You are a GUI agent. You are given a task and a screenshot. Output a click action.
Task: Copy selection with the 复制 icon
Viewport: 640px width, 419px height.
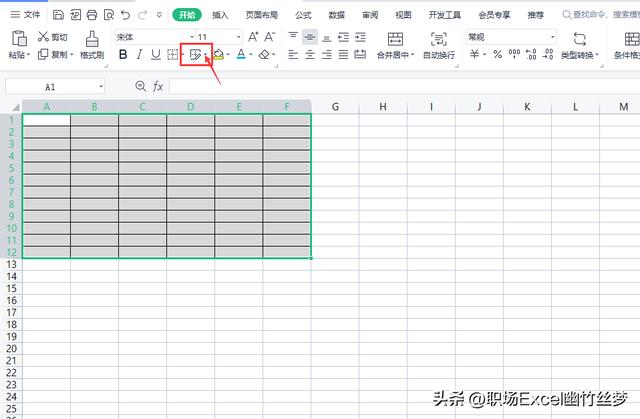click(x=43, y=54)
